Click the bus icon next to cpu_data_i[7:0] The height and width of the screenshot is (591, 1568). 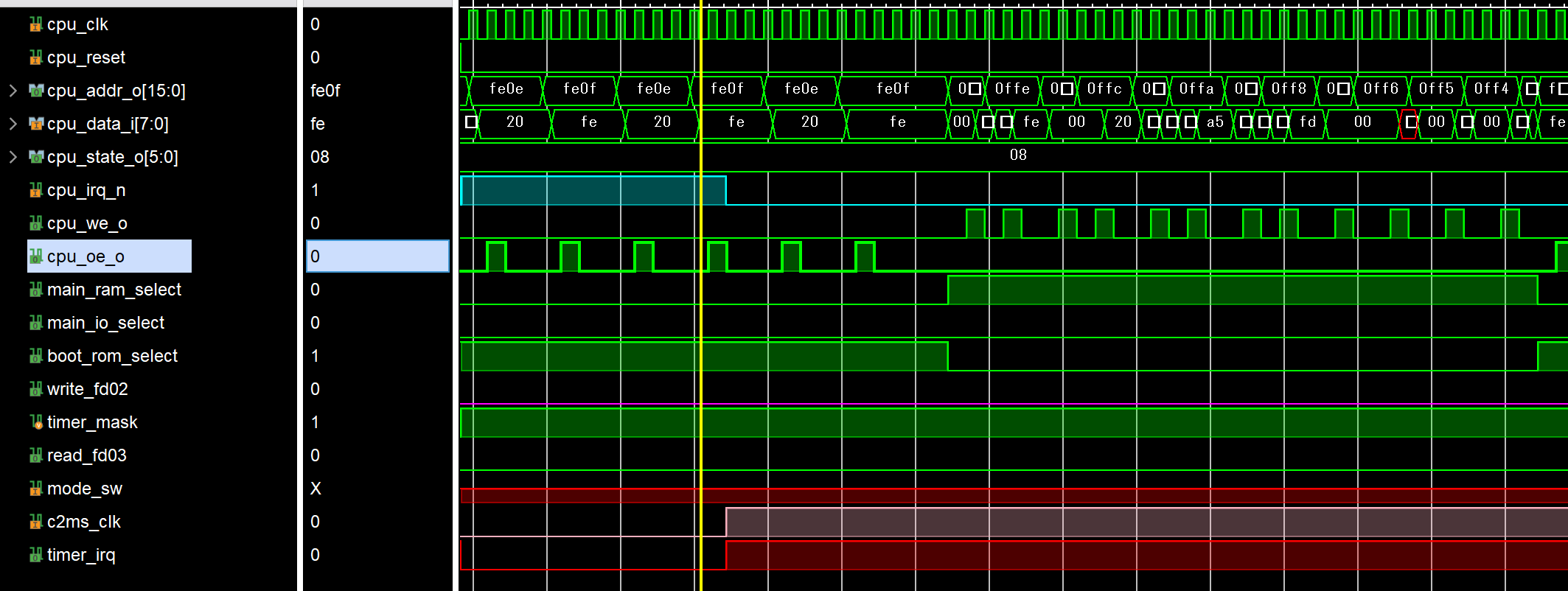(35, 124)
